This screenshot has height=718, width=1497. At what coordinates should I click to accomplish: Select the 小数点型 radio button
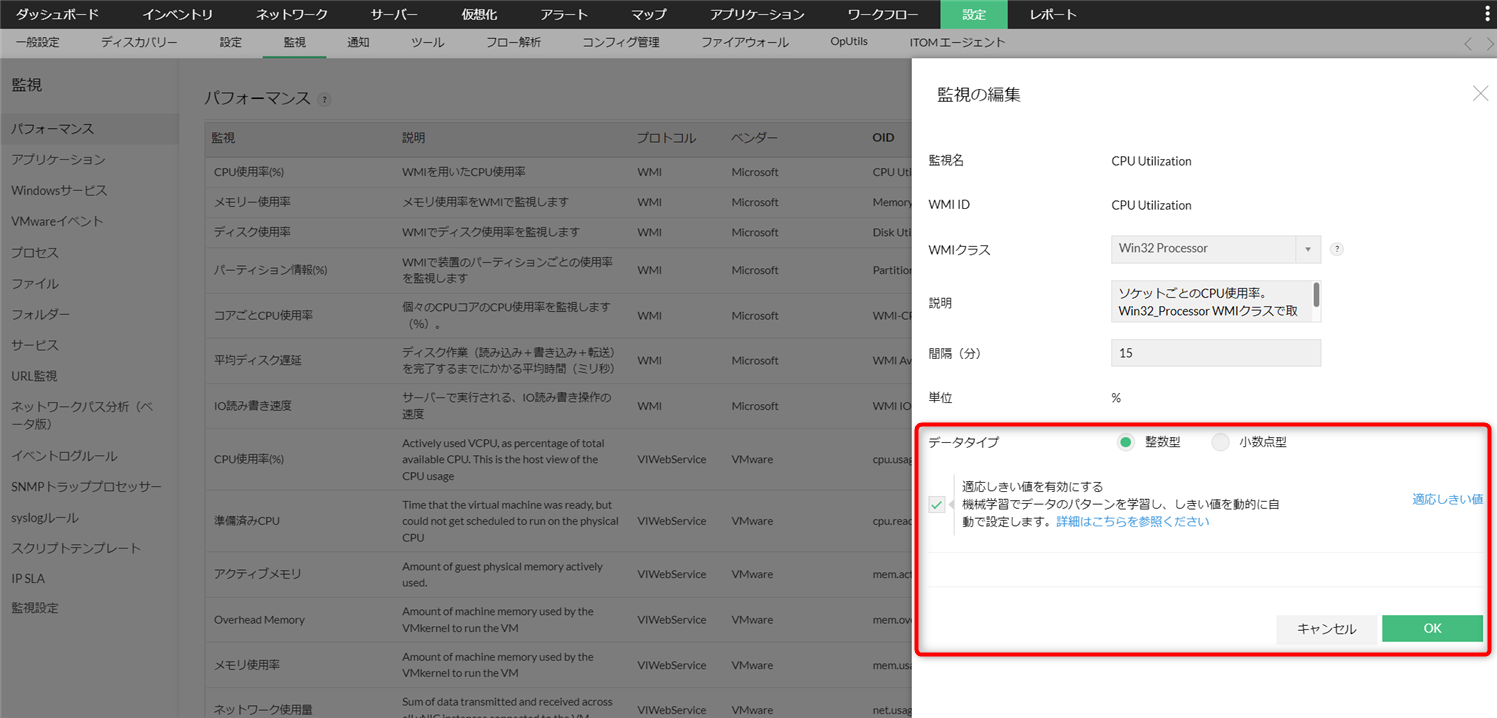point(1220,442)
